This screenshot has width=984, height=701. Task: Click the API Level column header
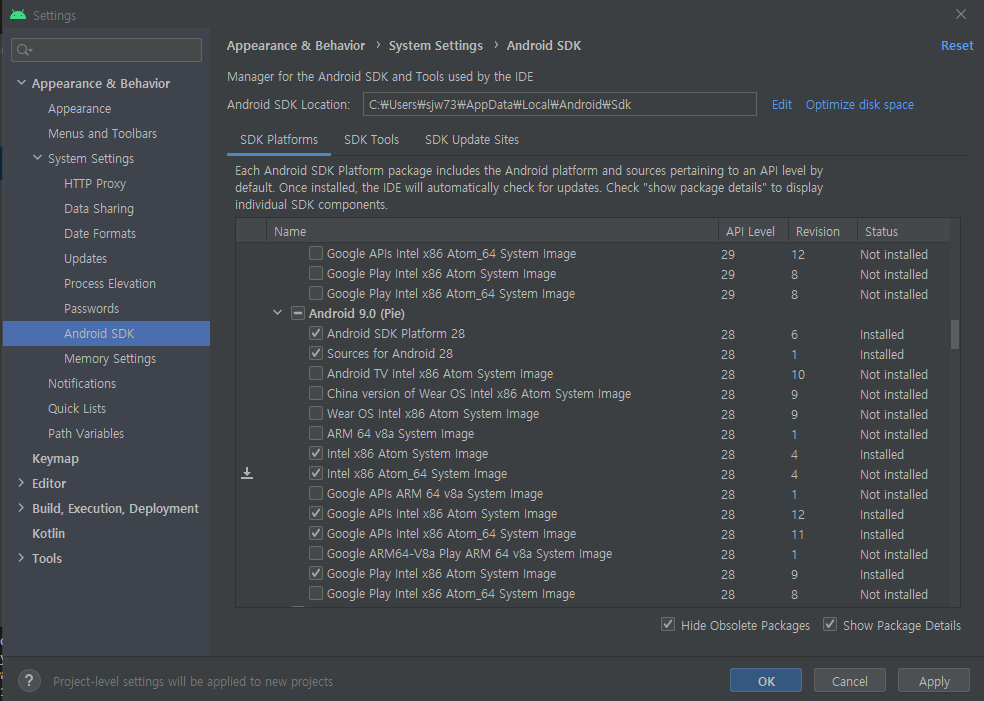coord(753,231)
